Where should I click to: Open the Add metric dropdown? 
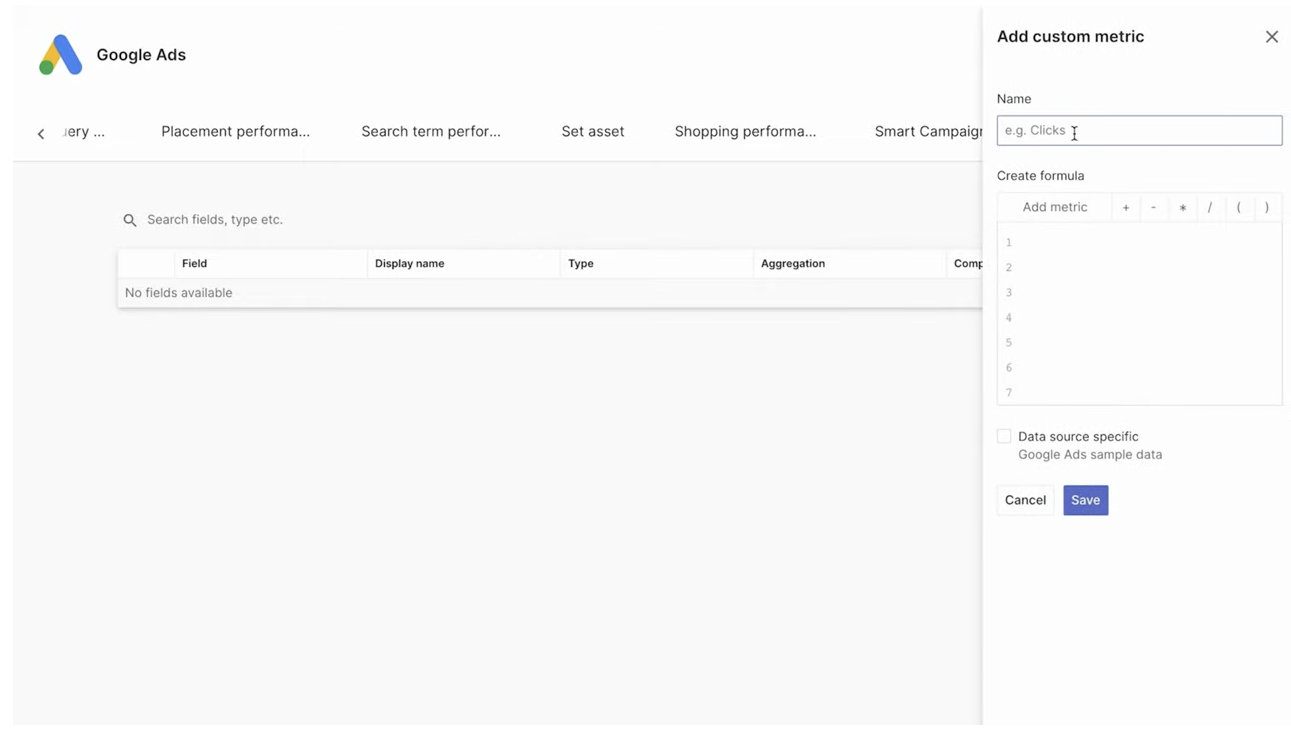tap(1054, 207)
